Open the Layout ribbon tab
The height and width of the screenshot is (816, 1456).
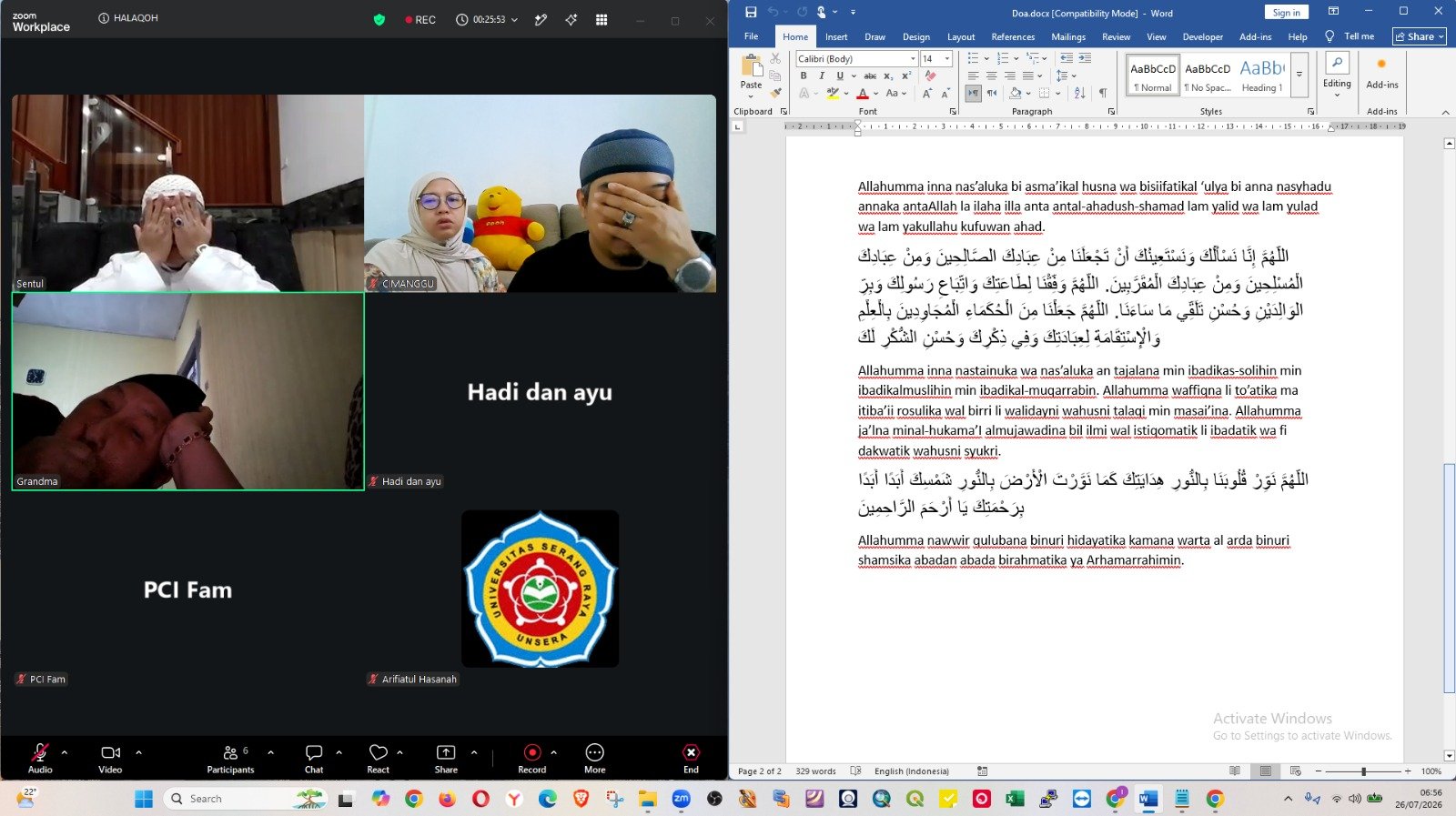point(961,36)
